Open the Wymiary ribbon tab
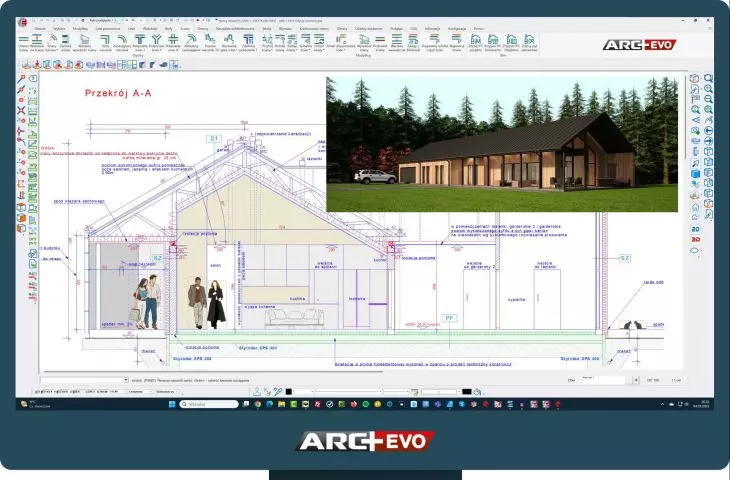The width and height of the screenshot is (730, 480). 285,29
